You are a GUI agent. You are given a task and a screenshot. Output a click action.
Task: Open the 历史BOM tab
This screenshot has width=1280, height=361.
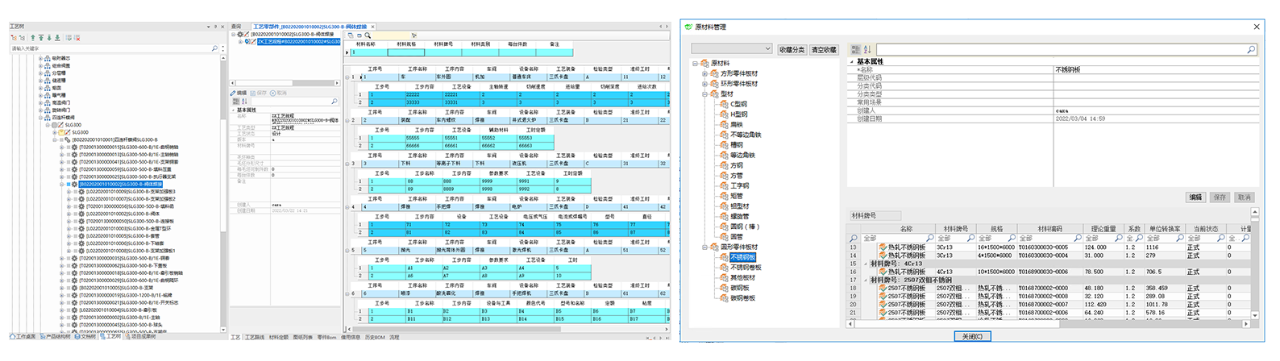coord(375,338)
